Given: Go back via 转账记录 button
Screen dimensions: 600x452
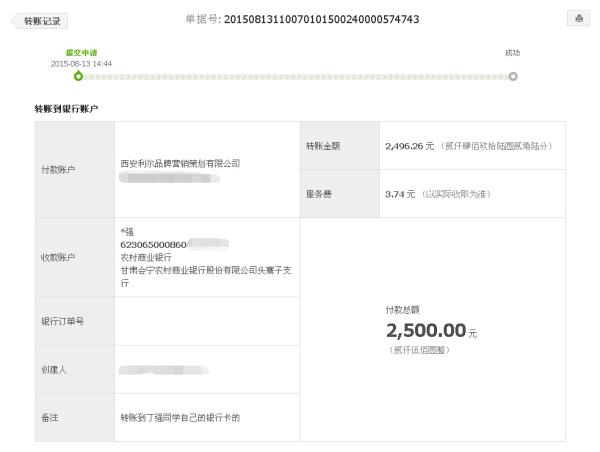Looking at the screenshot, I should point(39,21).
